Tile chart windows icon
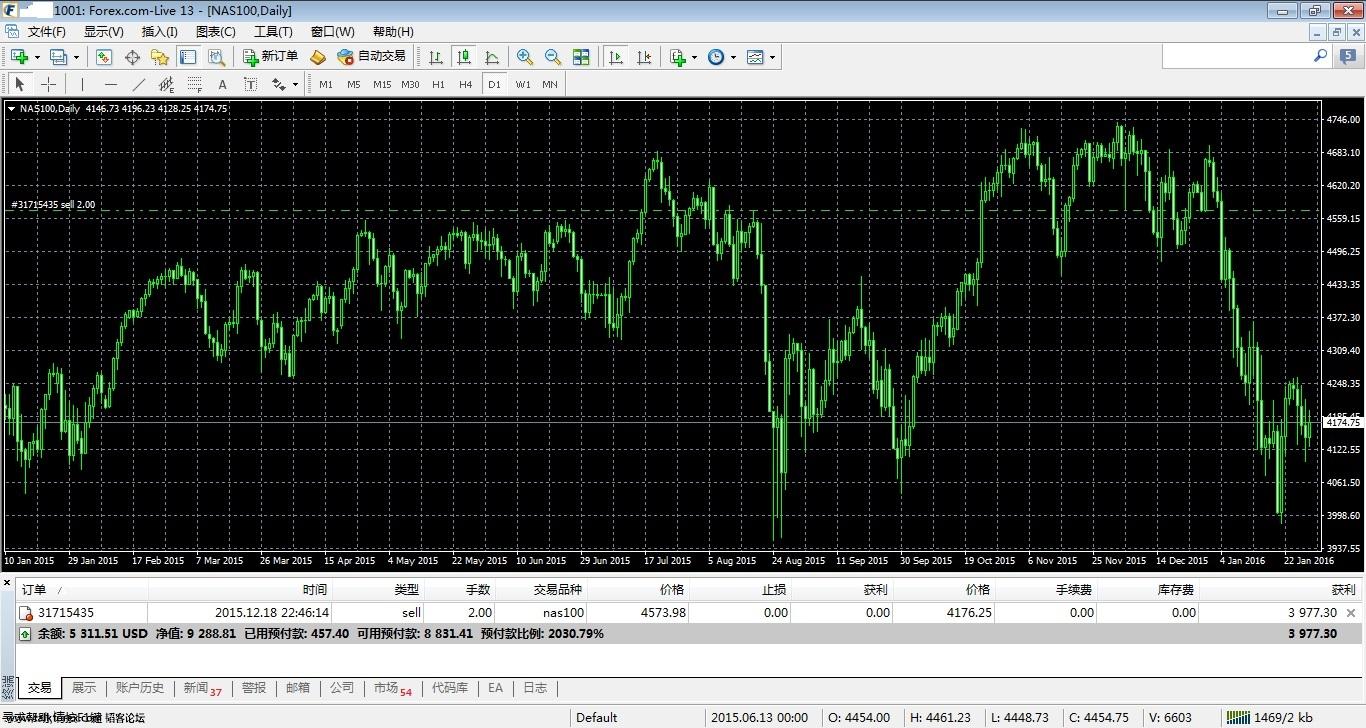The image size is (1366, 728). point(581,57)
